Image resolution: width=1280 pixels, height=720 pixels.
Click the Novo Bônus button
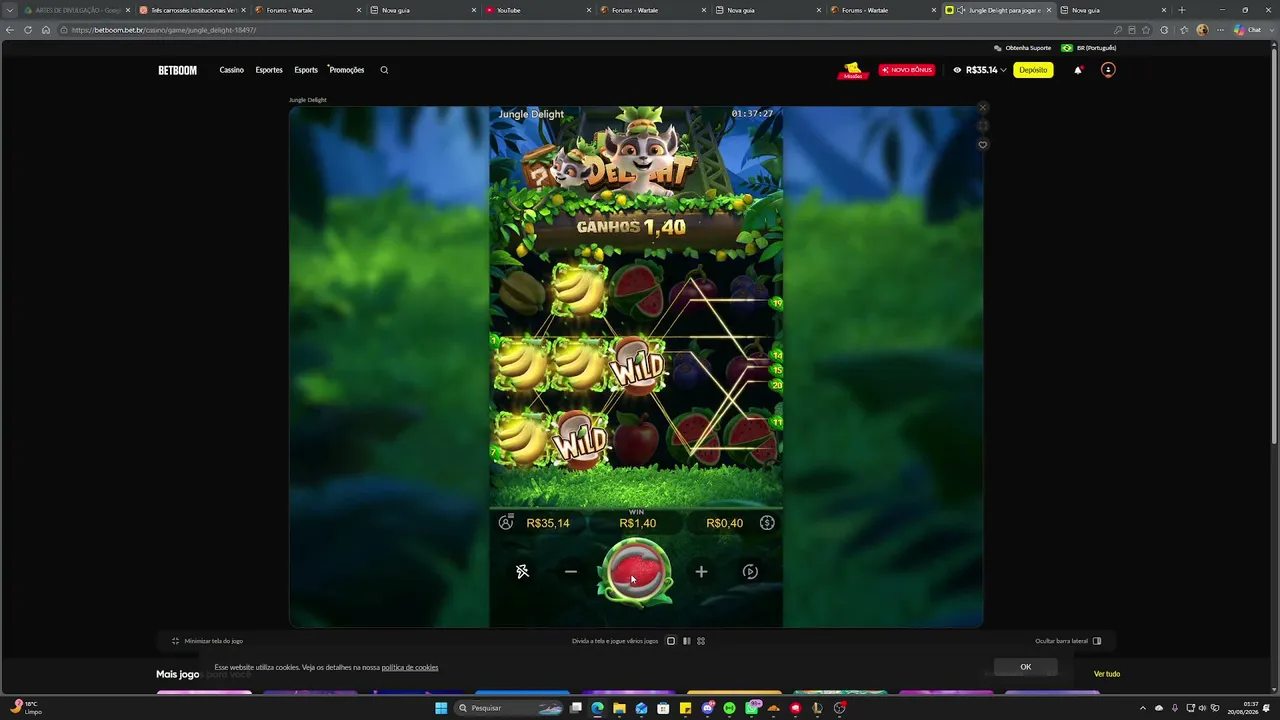(x=907, y=70)
